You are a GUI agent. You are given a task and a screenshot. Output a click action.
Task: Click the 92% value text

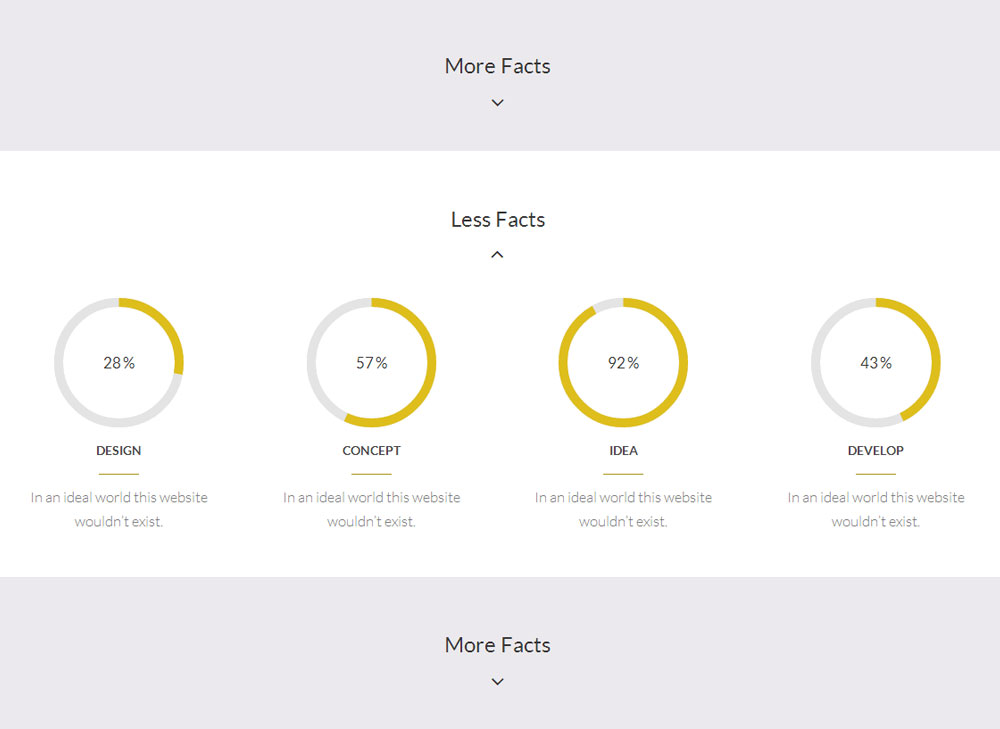click(x=623, y=363)
